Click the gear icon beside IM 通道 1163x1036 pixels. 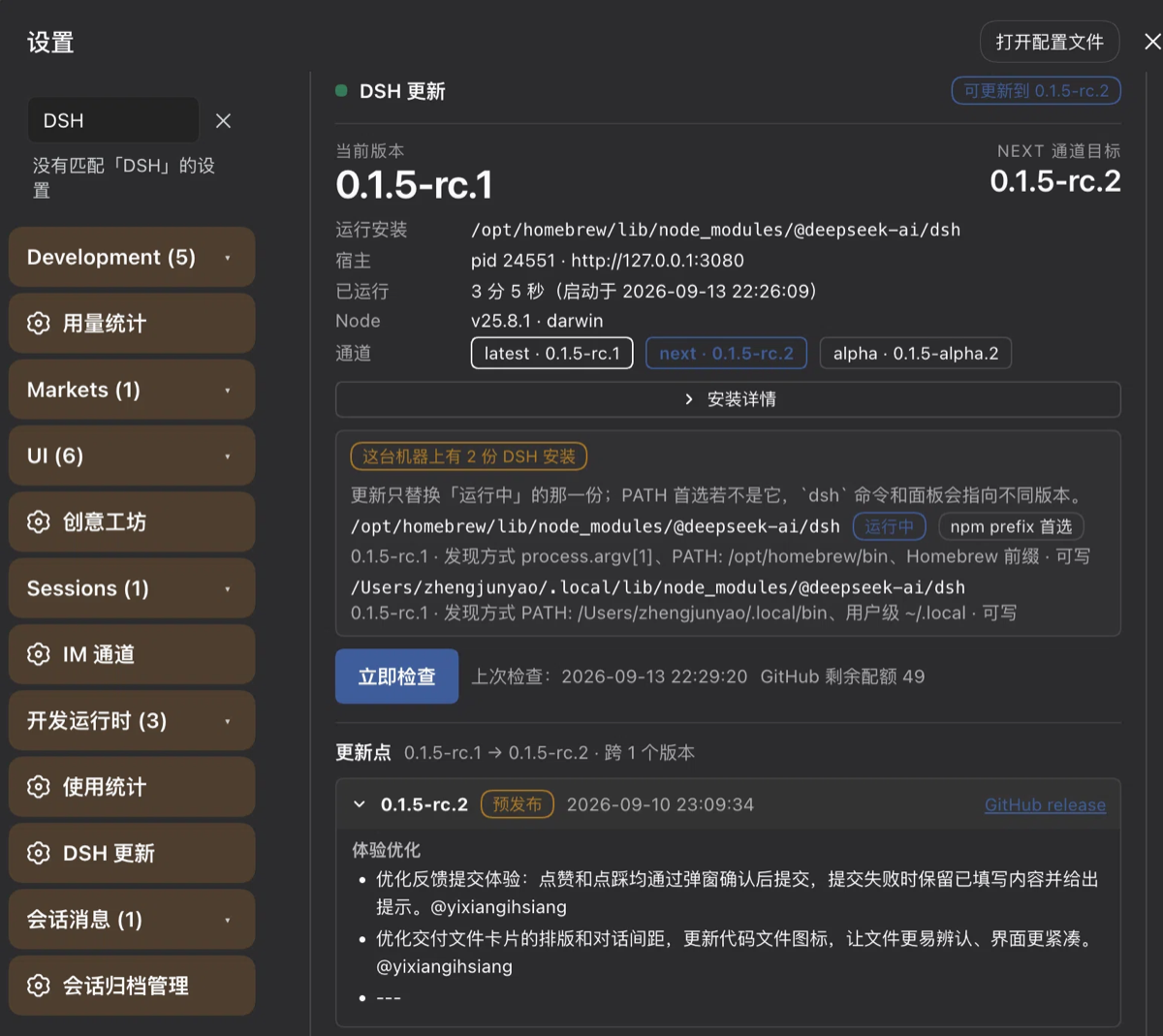[x=38, y=654]
